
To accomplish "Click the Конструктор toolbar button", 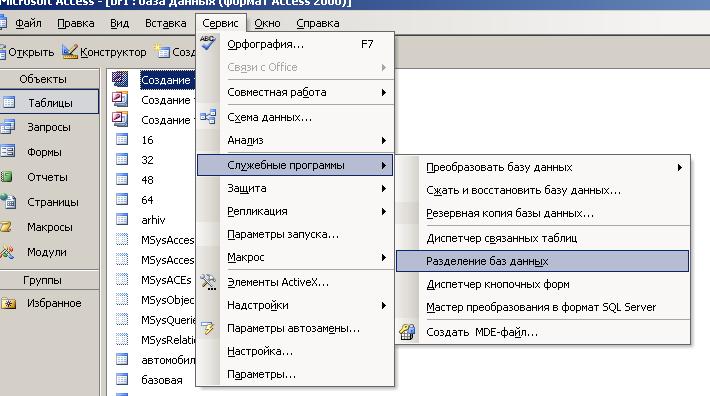I will [x=104, y=52].
